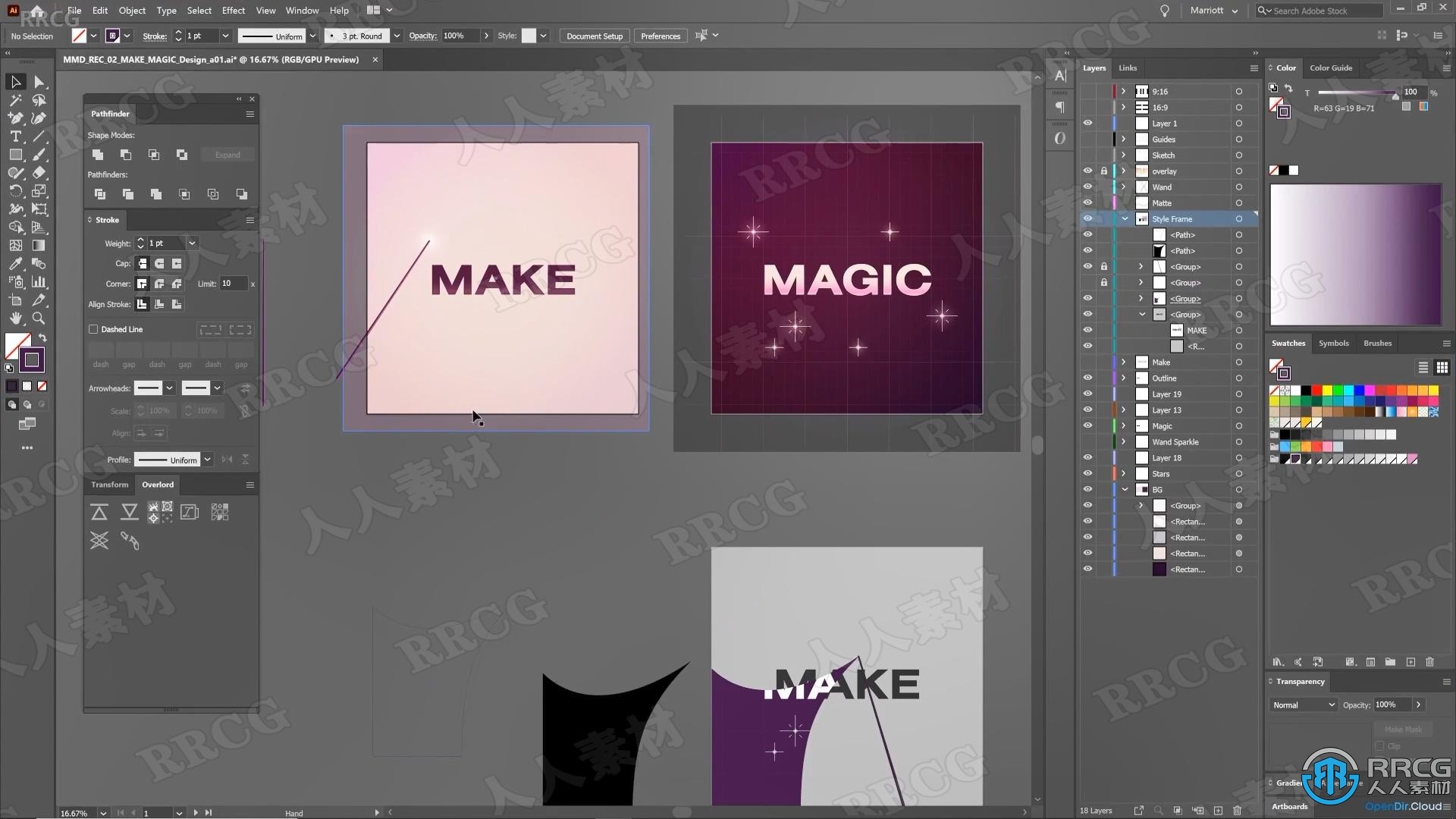This screenshot has height=819, width=1456.
Task: Open the Window menu
Action: [x=302, y=10]
